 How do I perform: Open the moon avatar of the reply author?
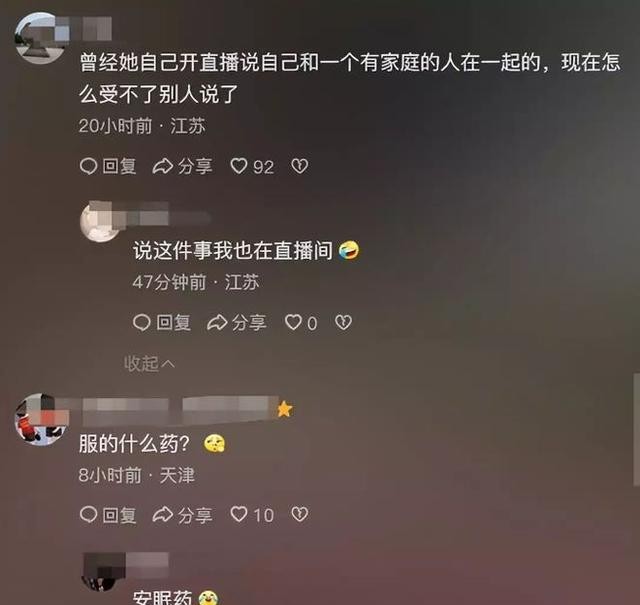[x=100, y=222]
